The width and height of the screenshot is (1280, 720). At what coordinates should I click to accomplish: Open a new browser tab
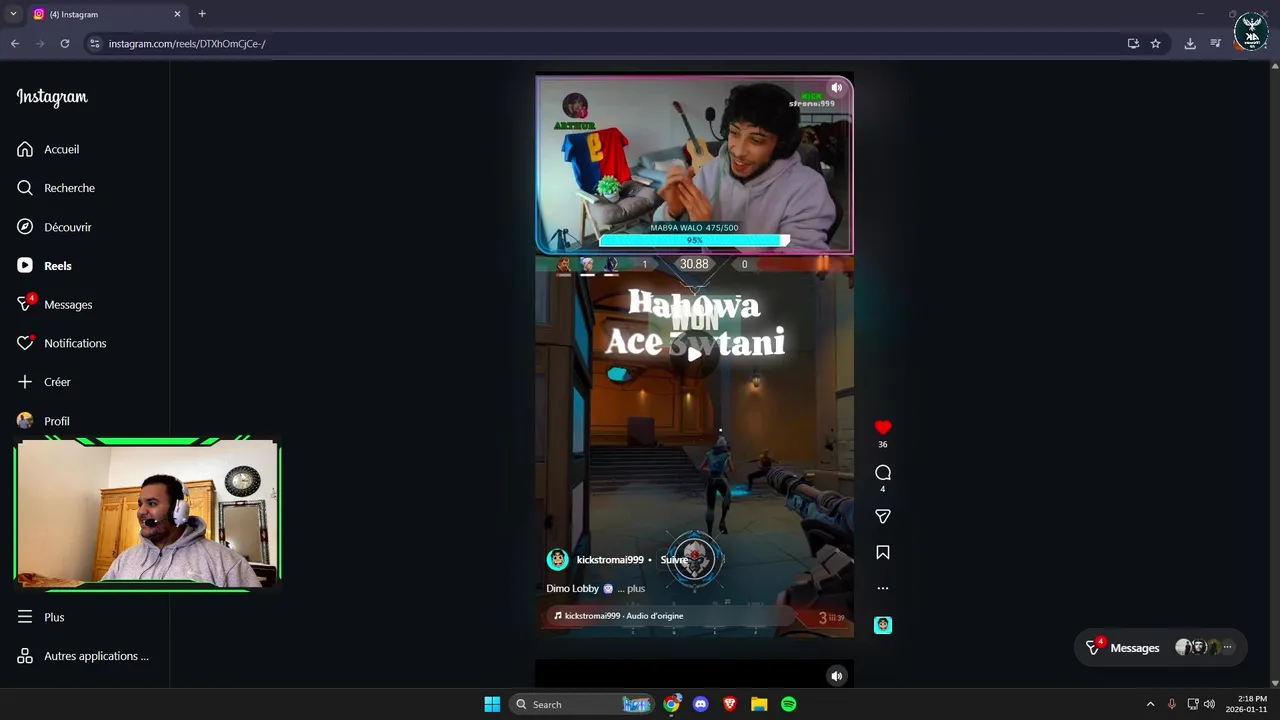click(x=202, y=14)
